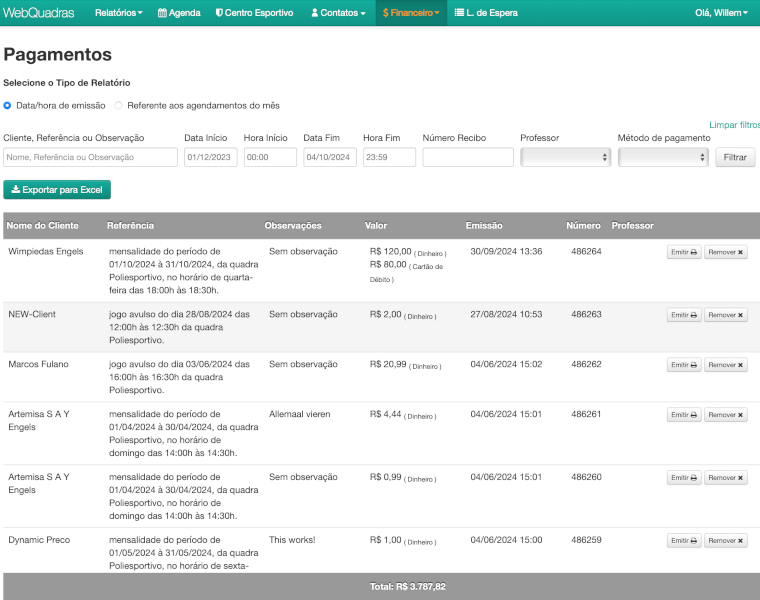Image resolution: width=760 pixels, height=600 pixels.
Task: Click Emitir for receipt 486264
Action: coord(684,252)
